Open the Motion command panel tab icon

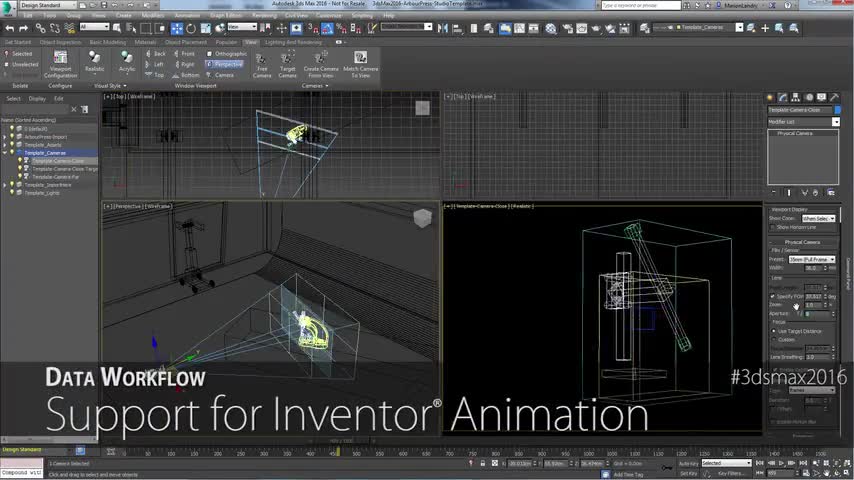click(809, 98)
